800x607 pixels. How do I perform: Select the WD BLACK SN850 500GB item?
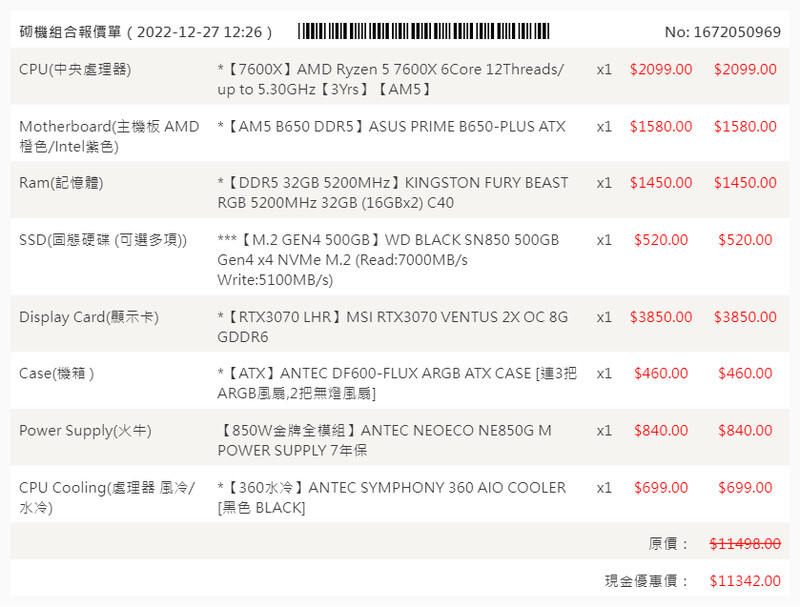click(x=388, y=259)
